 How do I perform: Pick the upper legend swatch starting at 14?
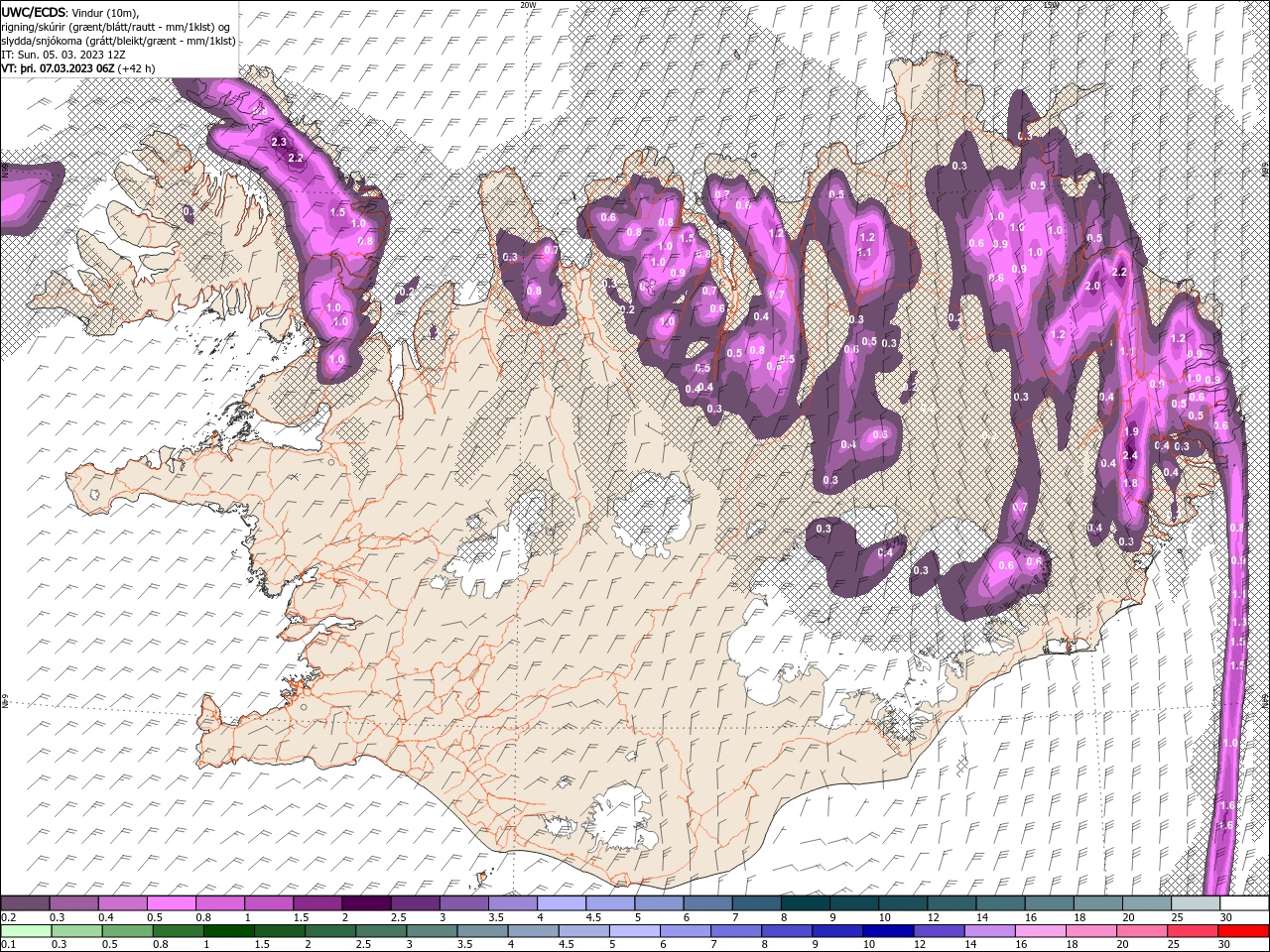pyautogui.click(x=1000, y=903)
